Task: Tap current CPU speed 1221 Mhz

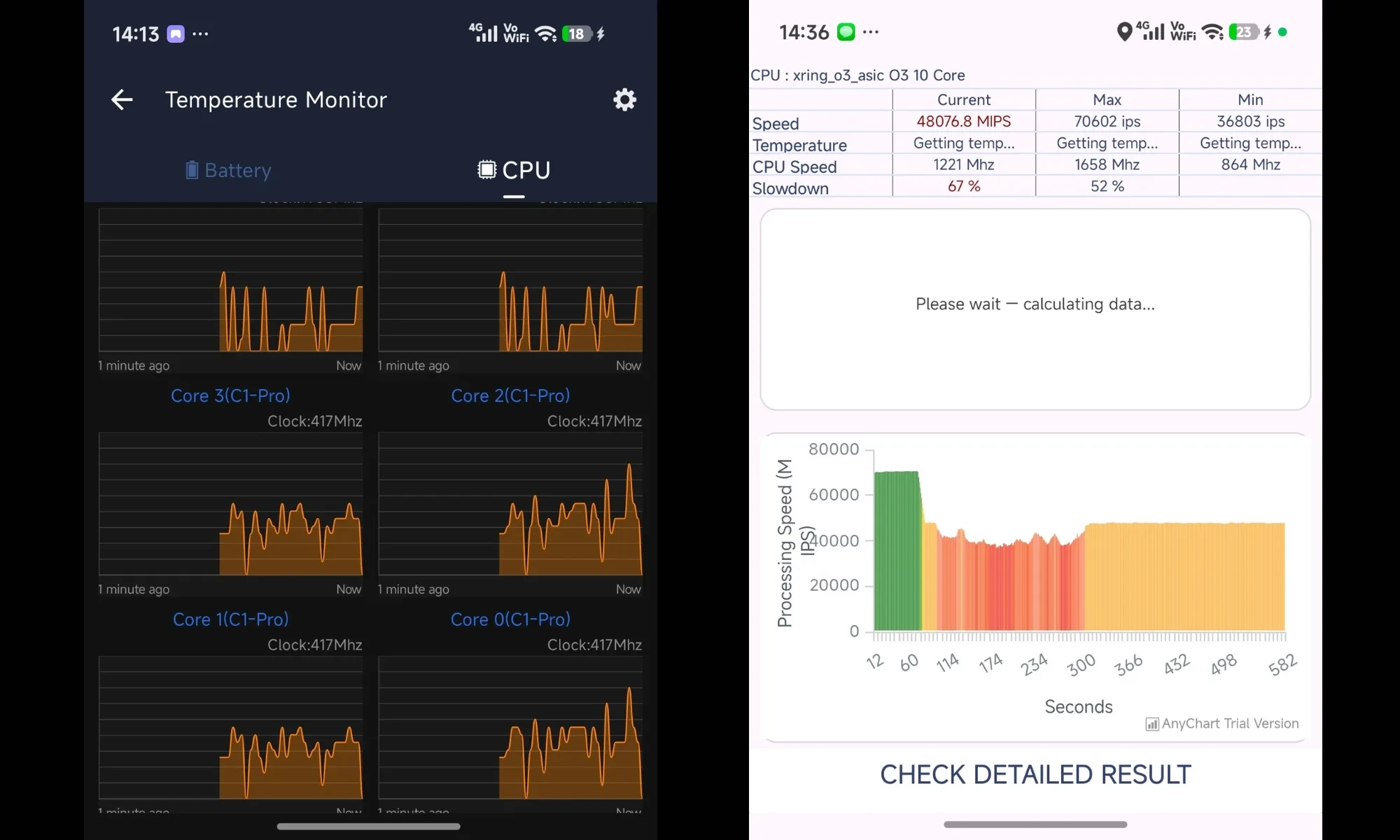Action: 964,164
